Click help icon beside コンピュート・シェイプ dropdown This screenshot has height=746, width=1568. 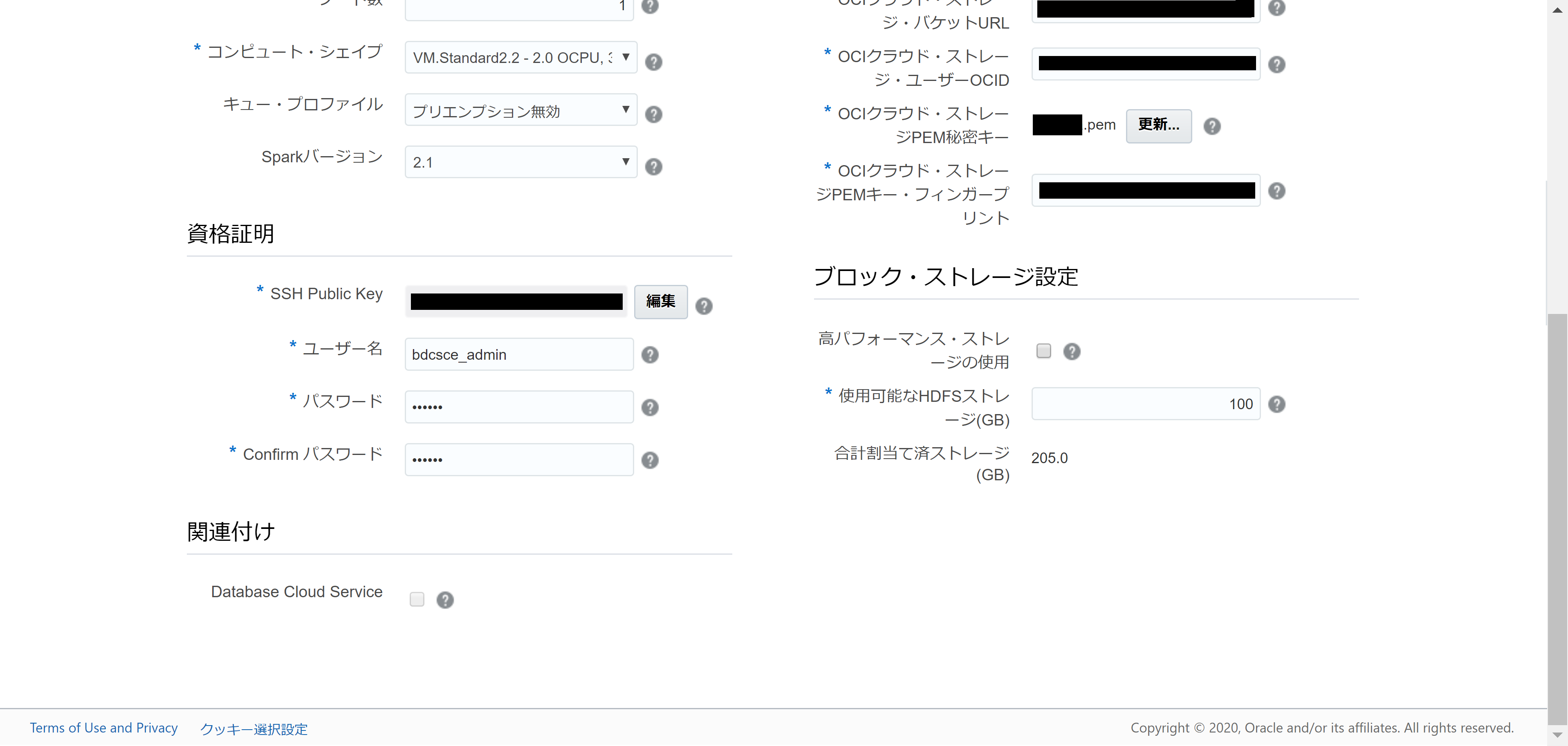pyautogui.click(x=653, y=61)
